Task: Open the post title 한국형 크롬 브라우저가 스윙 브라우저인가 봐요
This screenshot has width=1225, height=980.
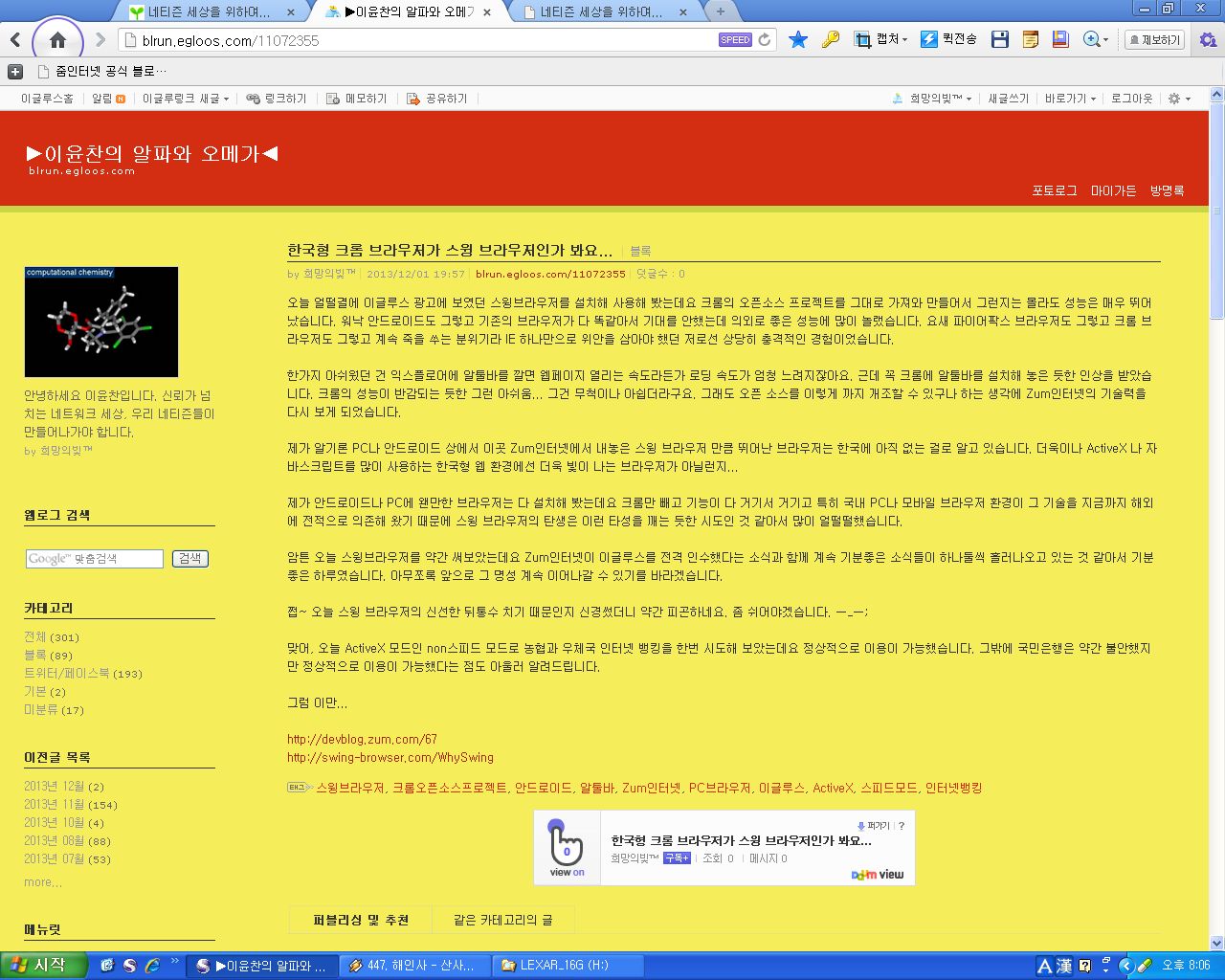Action: click(450, 251)
